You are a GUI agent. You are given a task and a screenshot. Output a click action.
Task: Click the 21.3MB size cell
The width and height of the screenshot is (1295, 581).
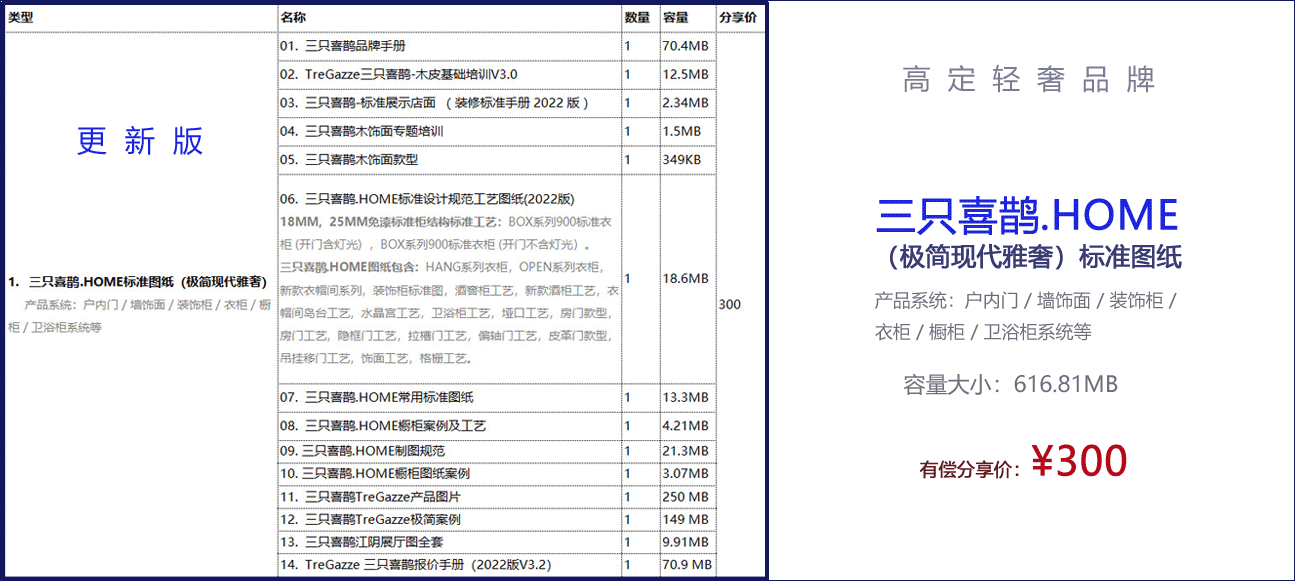(x=685, y=451)
